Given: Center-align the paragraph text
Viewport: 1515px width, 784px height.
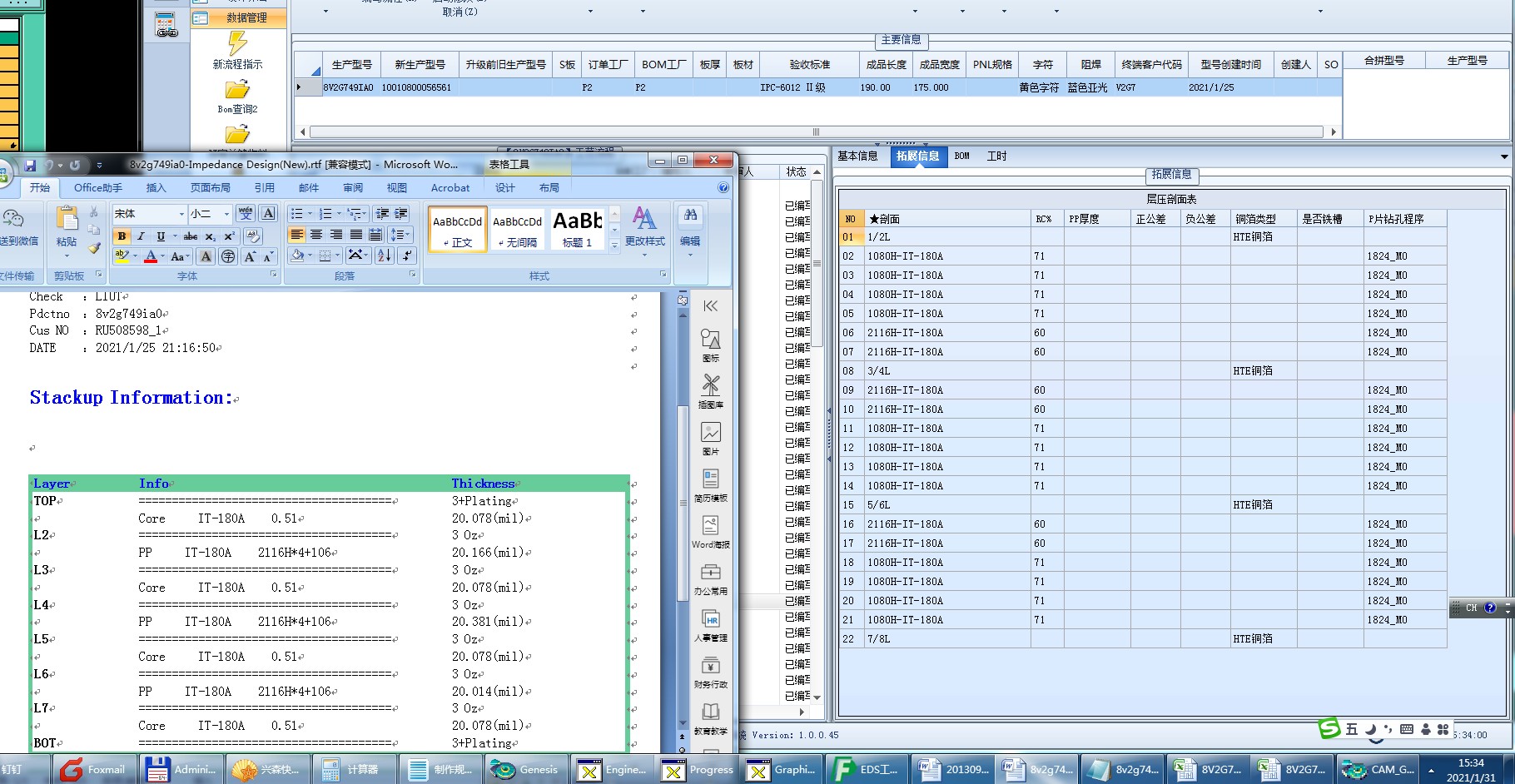Looking at the screenshot, I should click(x=316, y=235).
